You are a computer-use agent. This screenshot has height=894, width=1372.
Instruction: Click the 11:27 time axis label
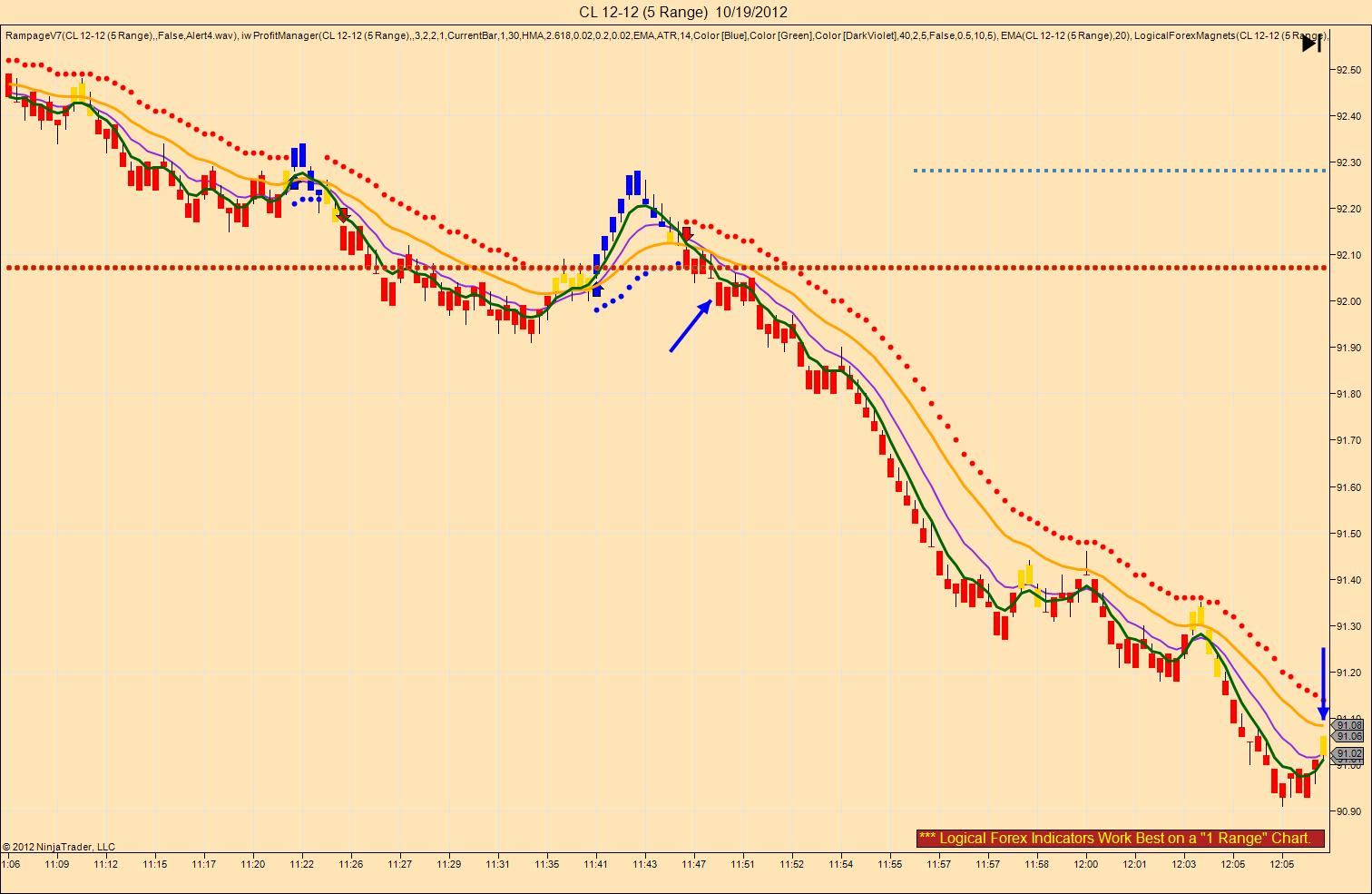(x=399, y=864)
